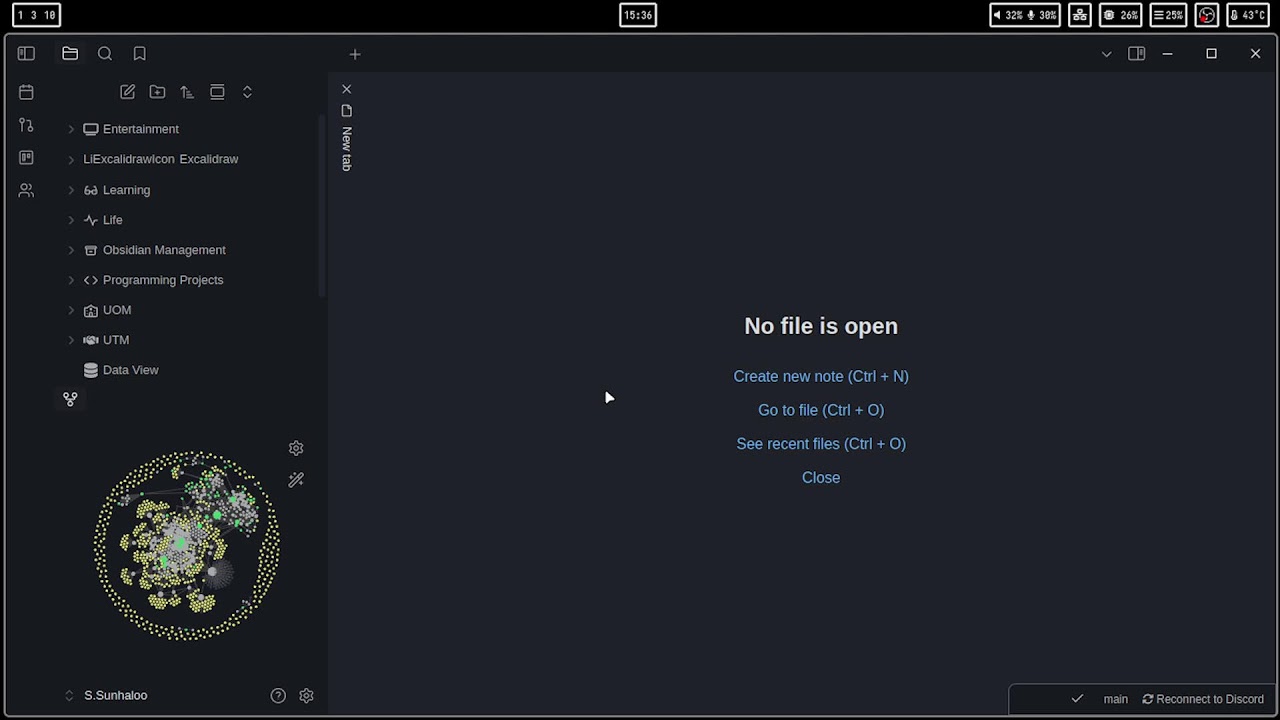Create a new folder icon
Viewport: 1280px width, 720px height.
(x=157, y=92)
